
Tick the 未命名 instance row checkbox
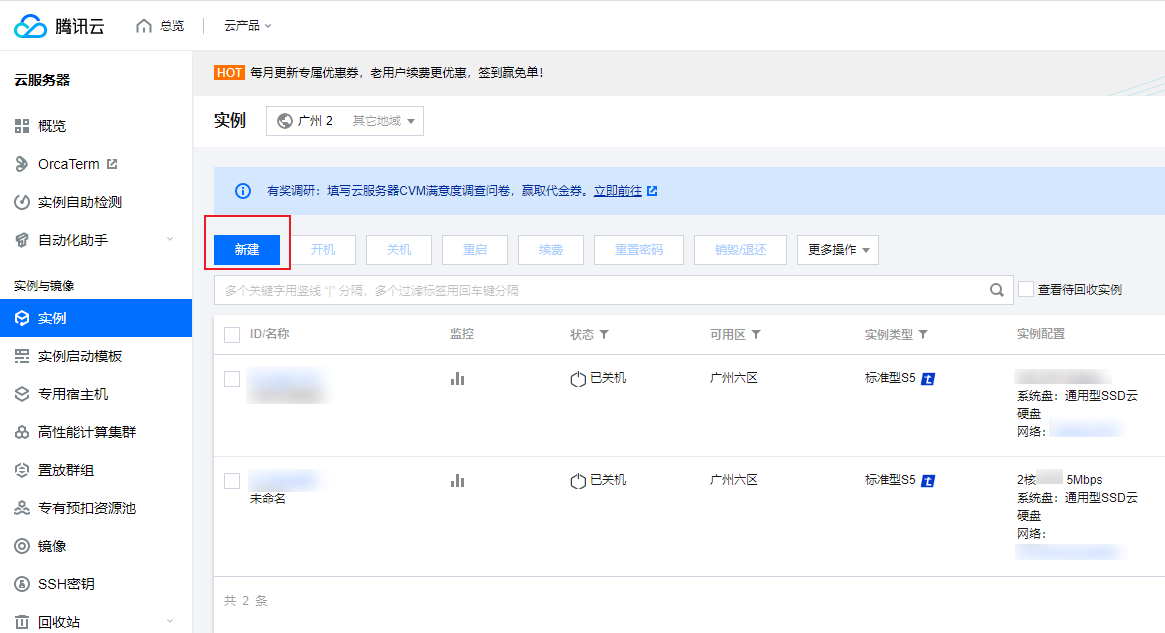pos(232,481)
